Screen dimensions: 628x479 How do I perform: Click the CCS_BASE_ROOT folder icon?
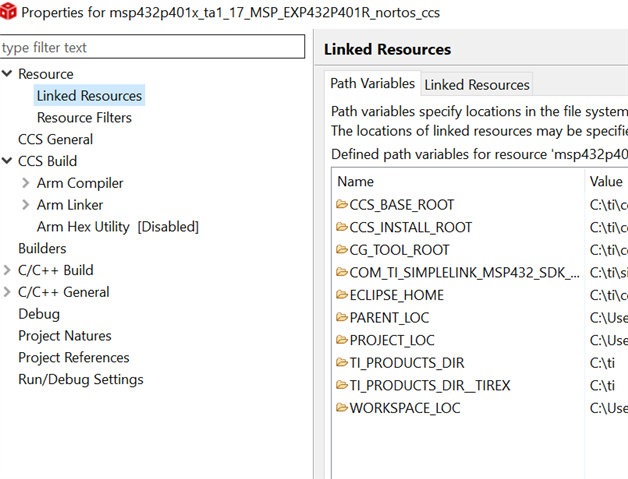click(342, 205)
